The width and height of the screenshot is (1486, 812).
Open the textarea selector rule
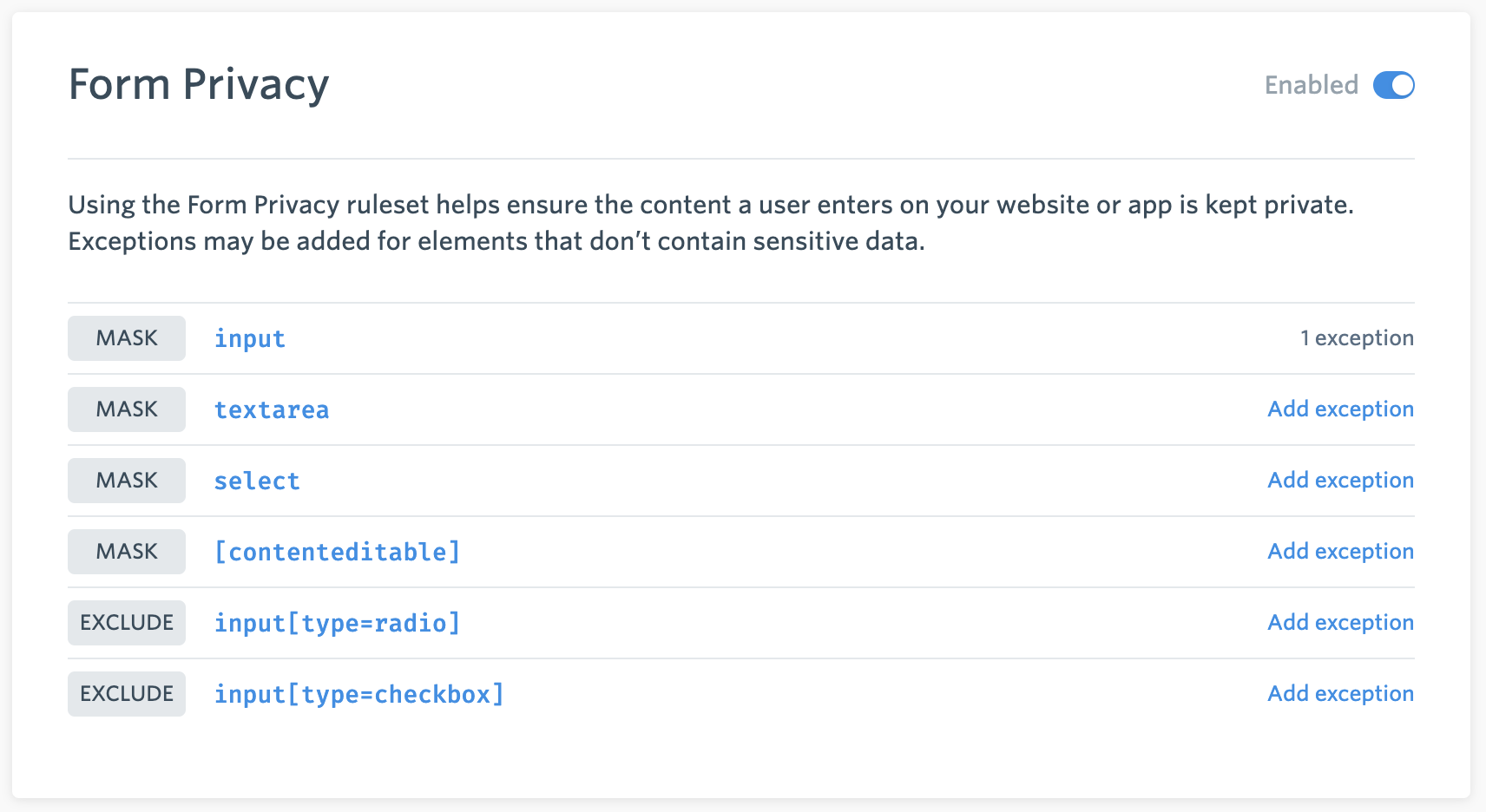coord(272,409)
